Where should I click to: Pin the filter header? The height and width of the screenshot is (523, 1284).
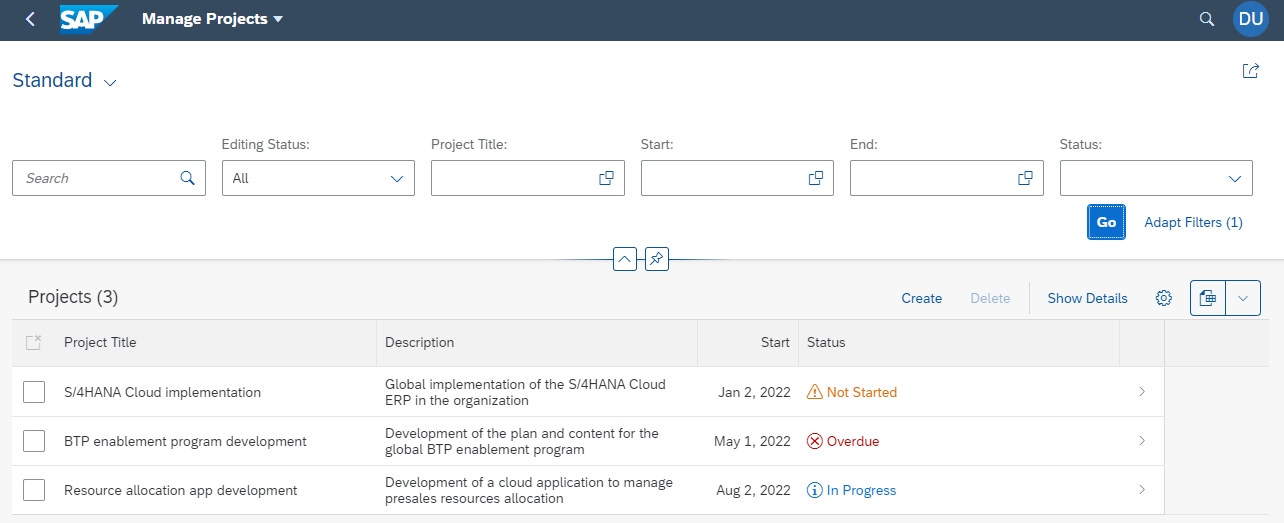coord(656,260)
